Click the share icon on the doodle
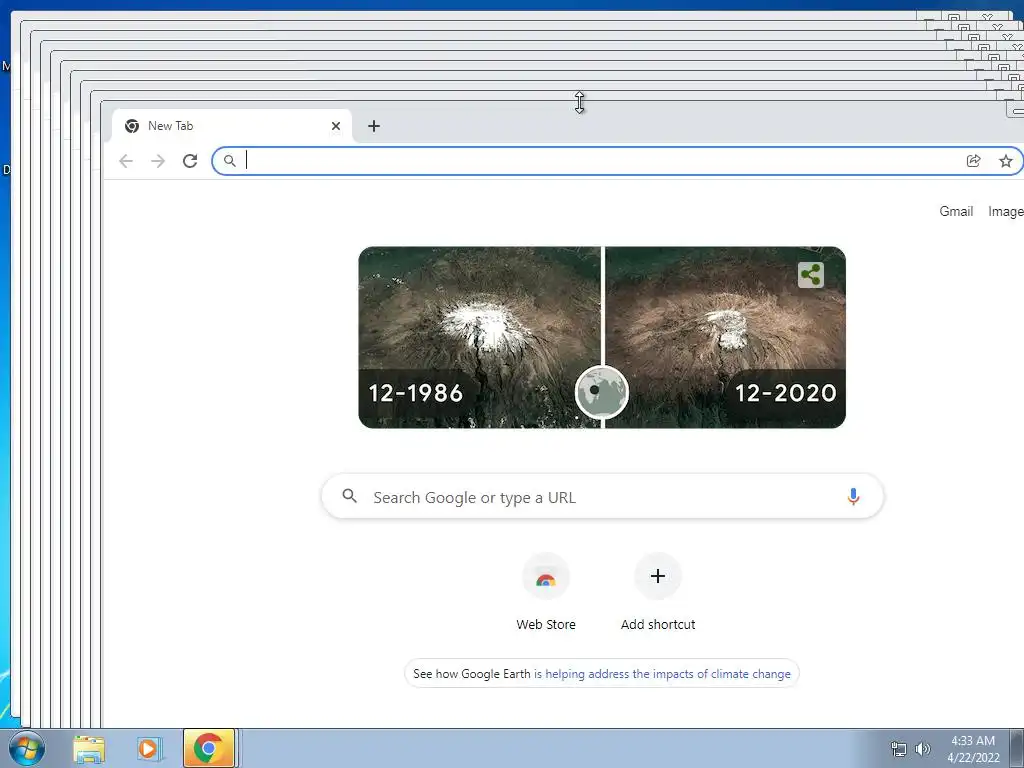1024x768 pixels. pos(810,275)
